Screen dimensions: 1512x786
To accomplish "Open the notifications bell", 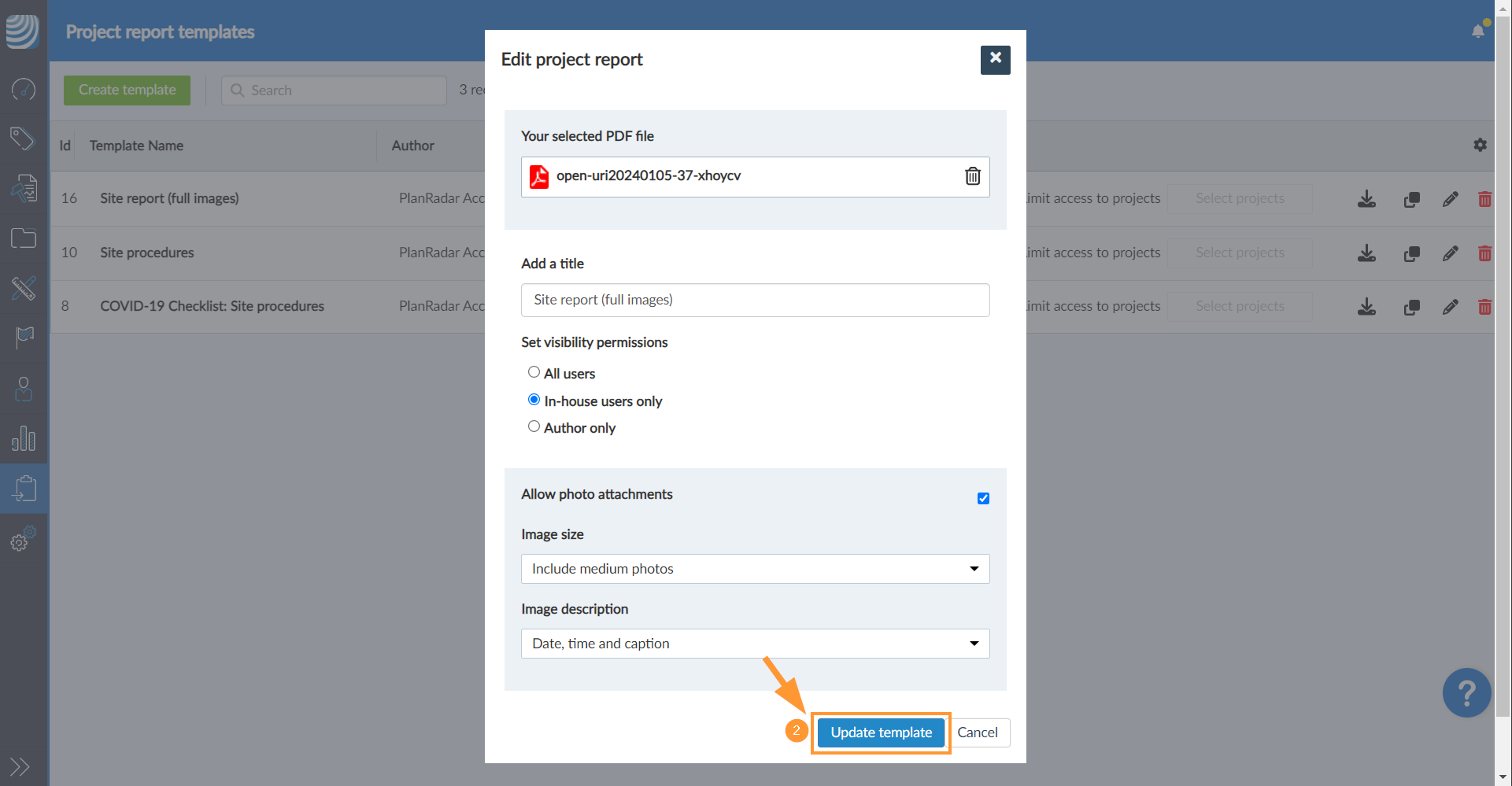I will pyautogui.click(x=1477, y=31).
